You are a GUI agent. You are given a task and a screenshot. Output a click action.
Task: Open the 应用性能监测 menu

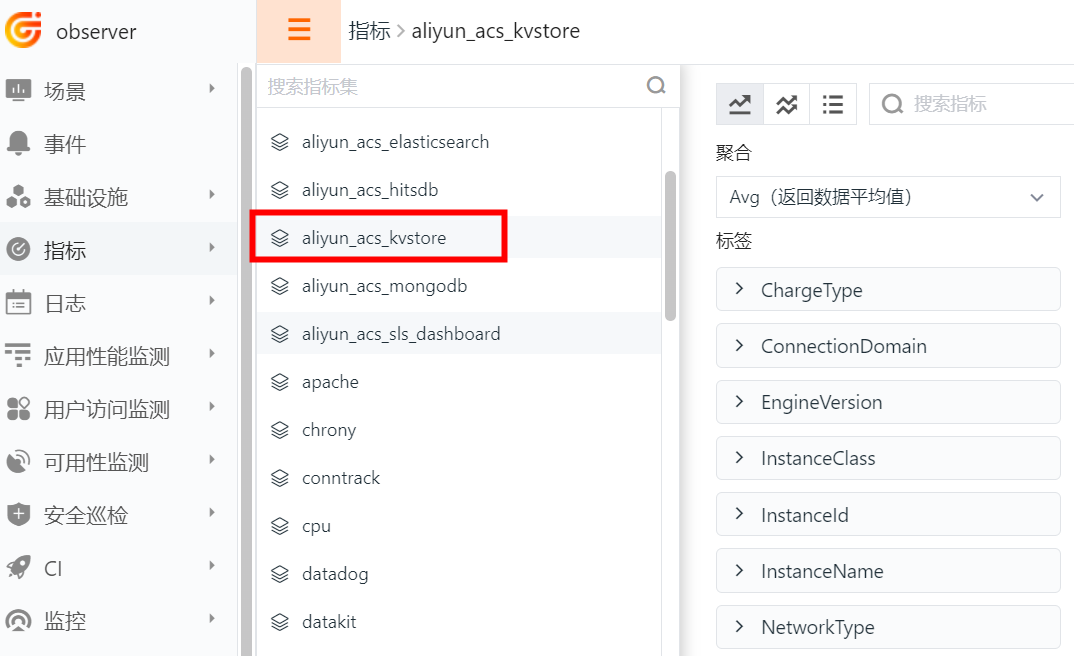coord(118,355)
